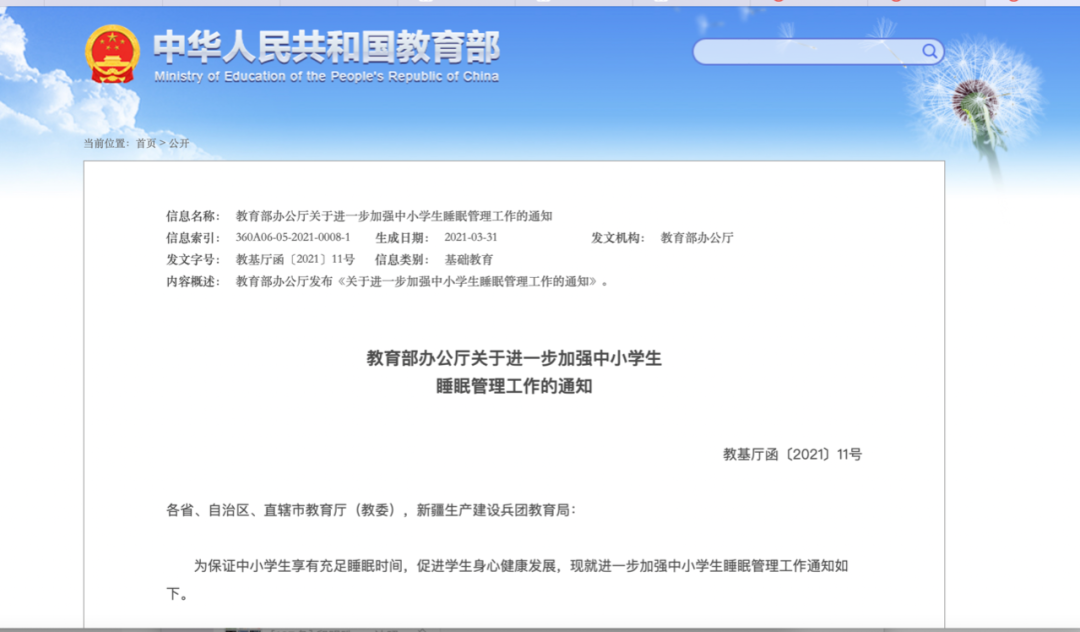Click bold heading line 教育部办公厅关于进一步加强中小学生
Image resolution: width=1080 pixels, height=632 pixels.
click(514, 358)
